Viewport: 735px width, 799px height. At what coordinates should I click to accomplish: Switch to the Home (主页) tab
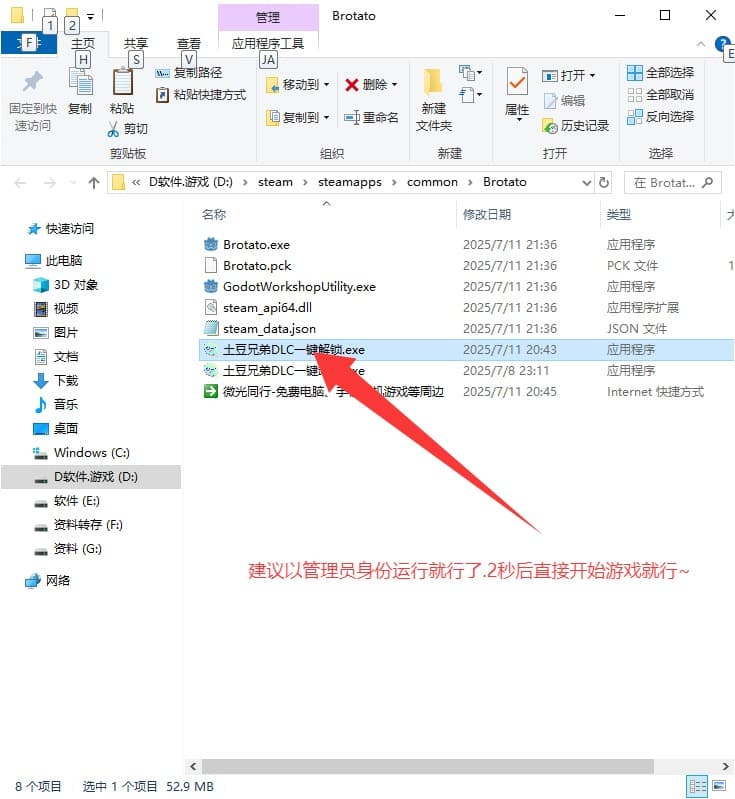(83, 43)
